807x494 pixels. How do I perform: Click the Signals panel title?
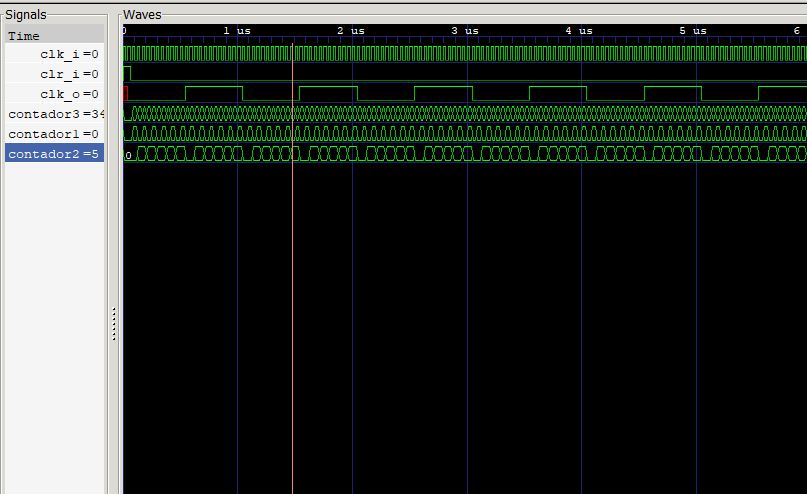point(26,15)
